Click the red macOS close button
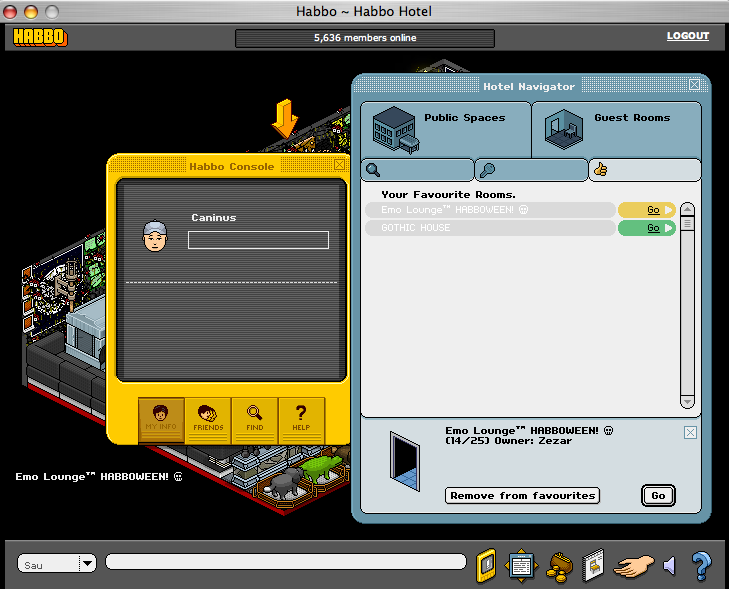 click(10, 12)
